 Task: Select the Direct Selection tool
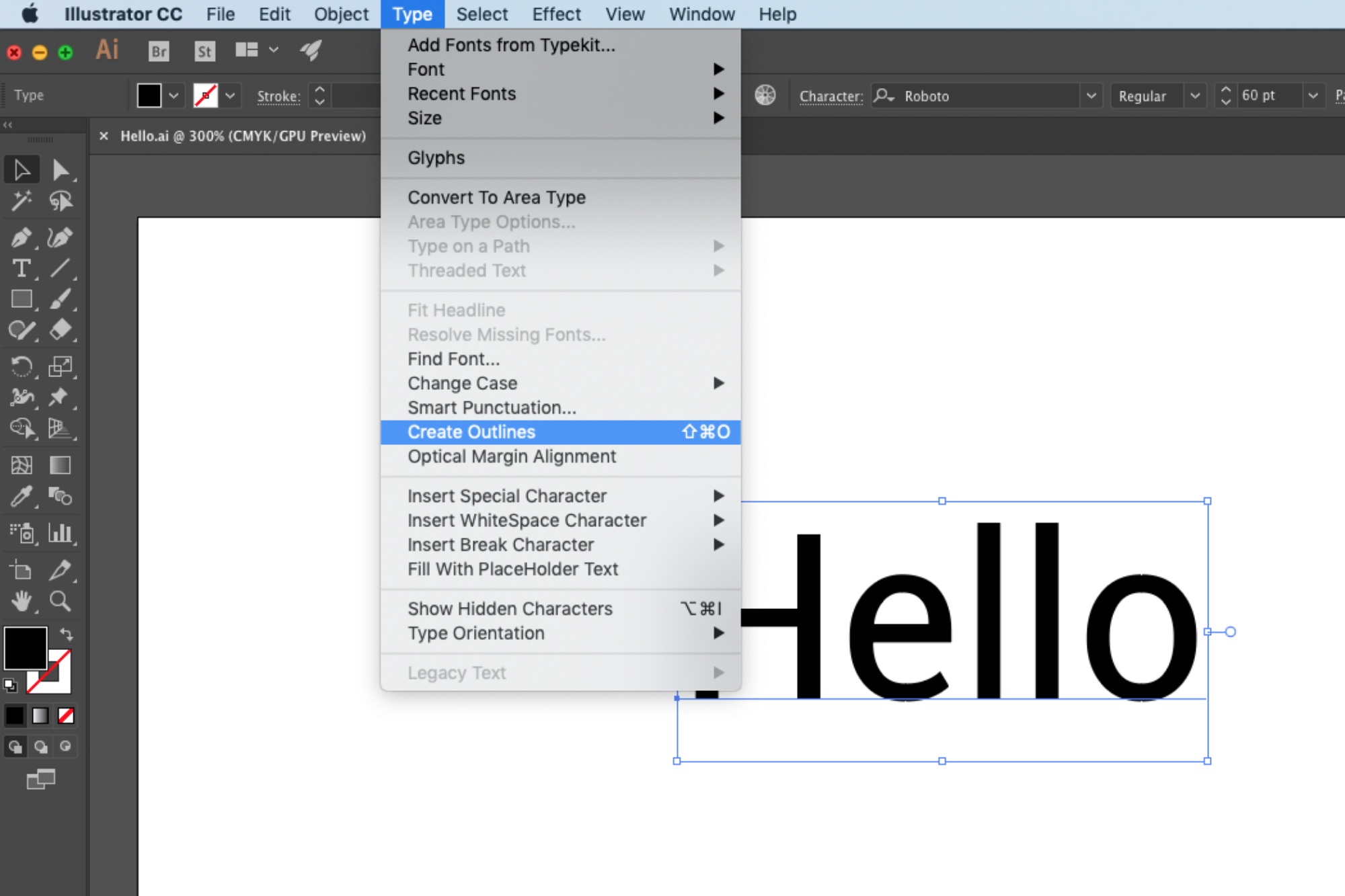click(x=60, y=169)
